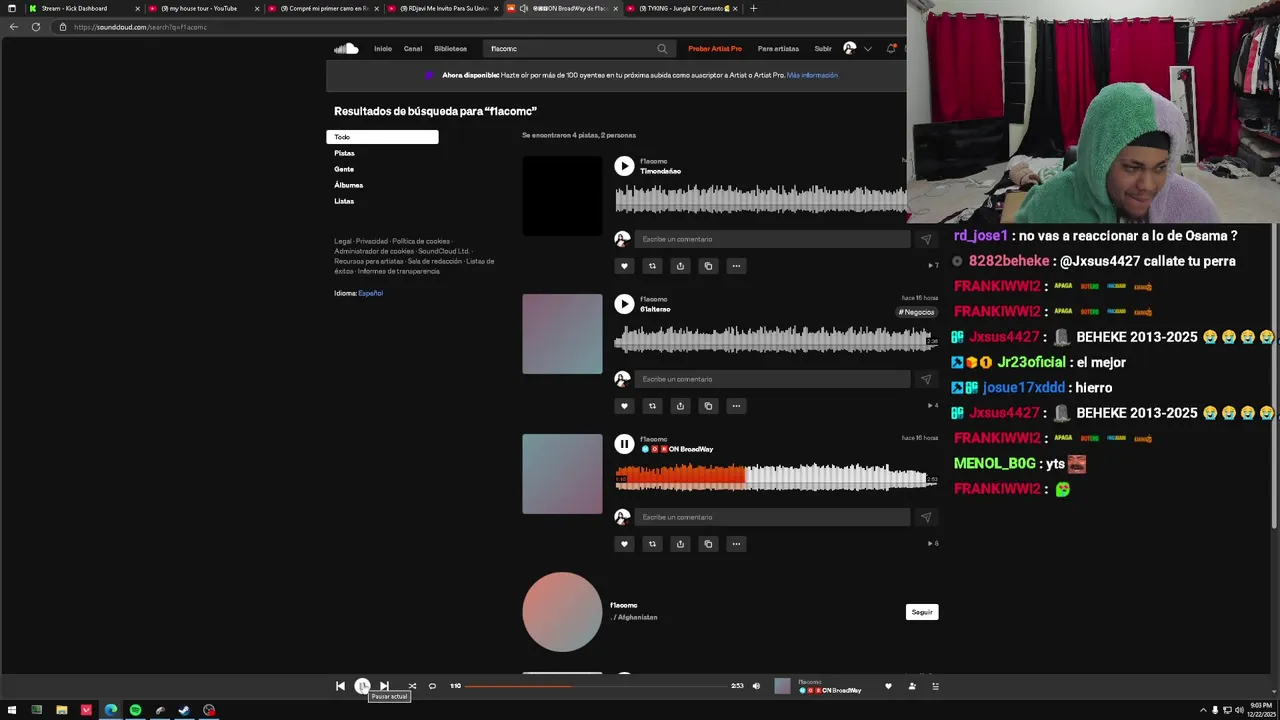Share the Timondañao track

680,266
